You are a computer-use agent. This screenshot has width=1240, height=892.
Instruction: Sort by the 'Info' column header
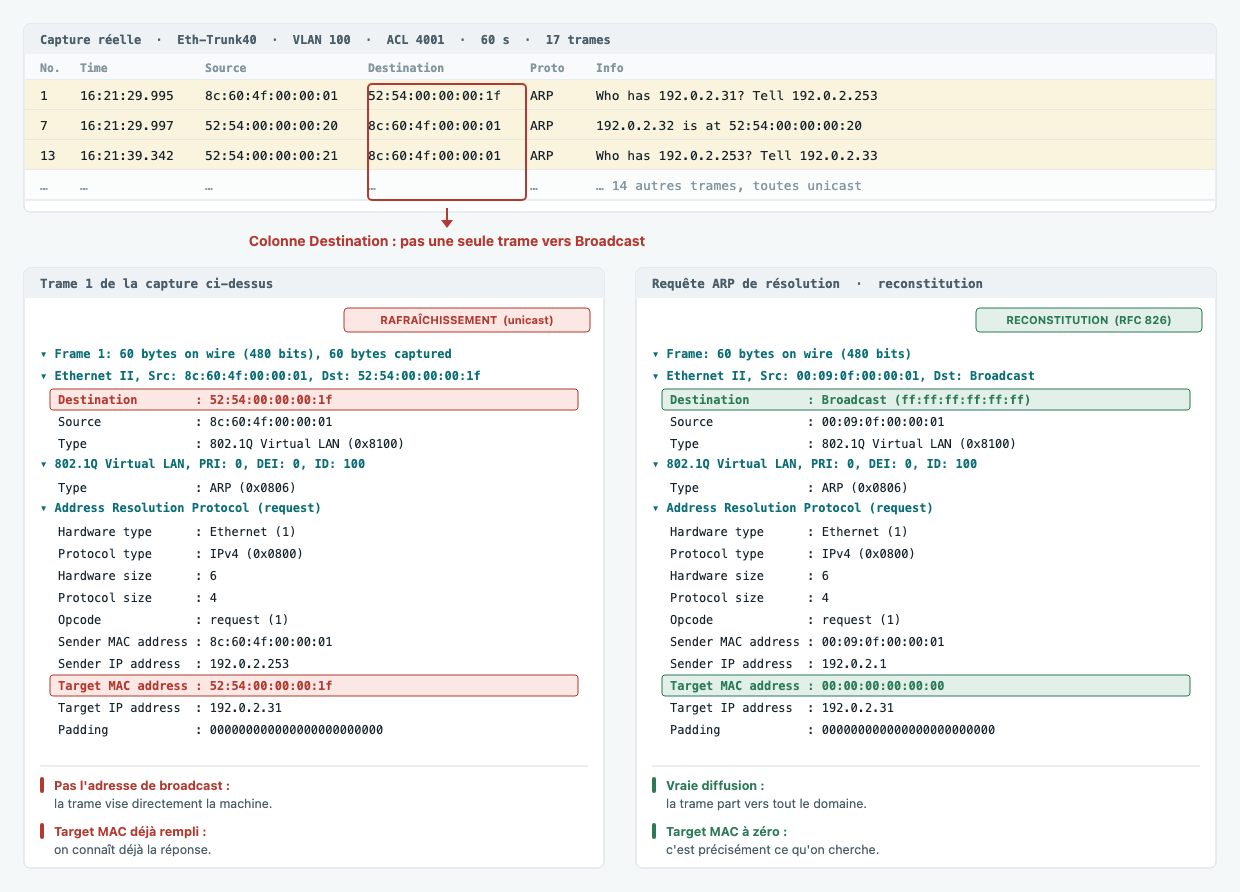[610, 68]
